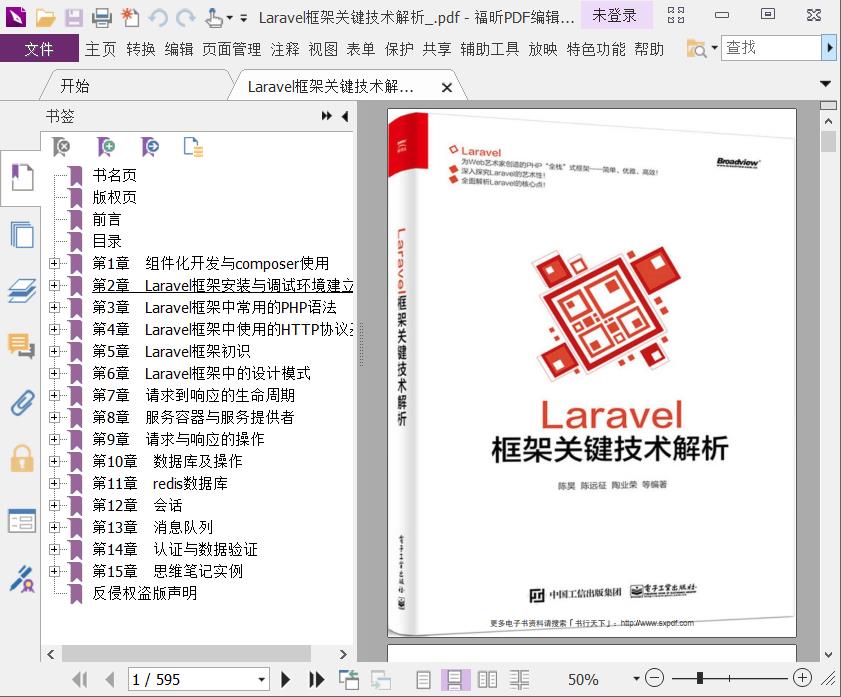Image resolution: width=841 pixels, height=697 pixels.
Task: Expand the bookmark panel with double arrows
Action: point(326,116)
